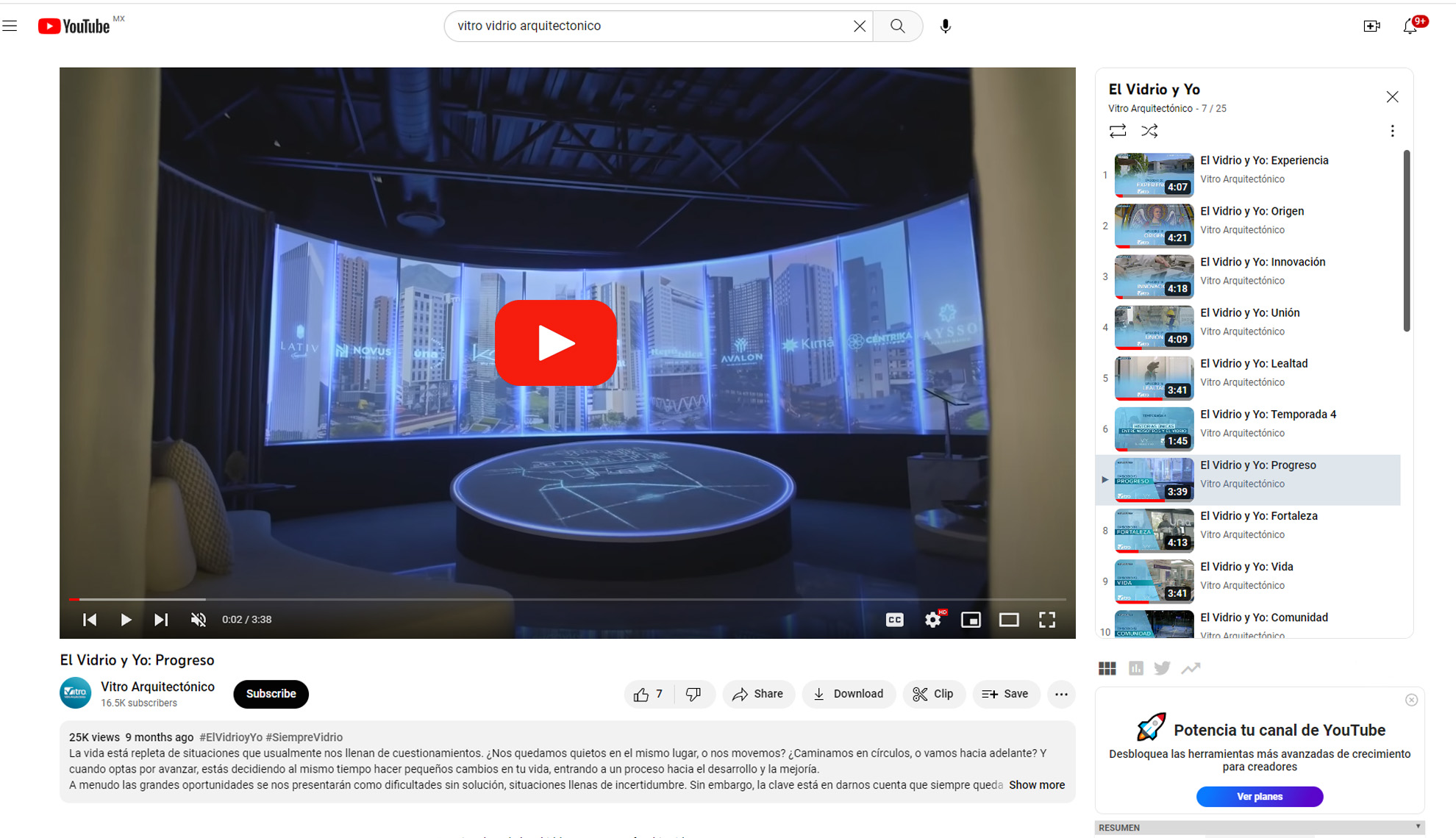Open the hamburger guide menu
Screen dimensions: 1456x838
pyautogui.click(x=10, y=26)
